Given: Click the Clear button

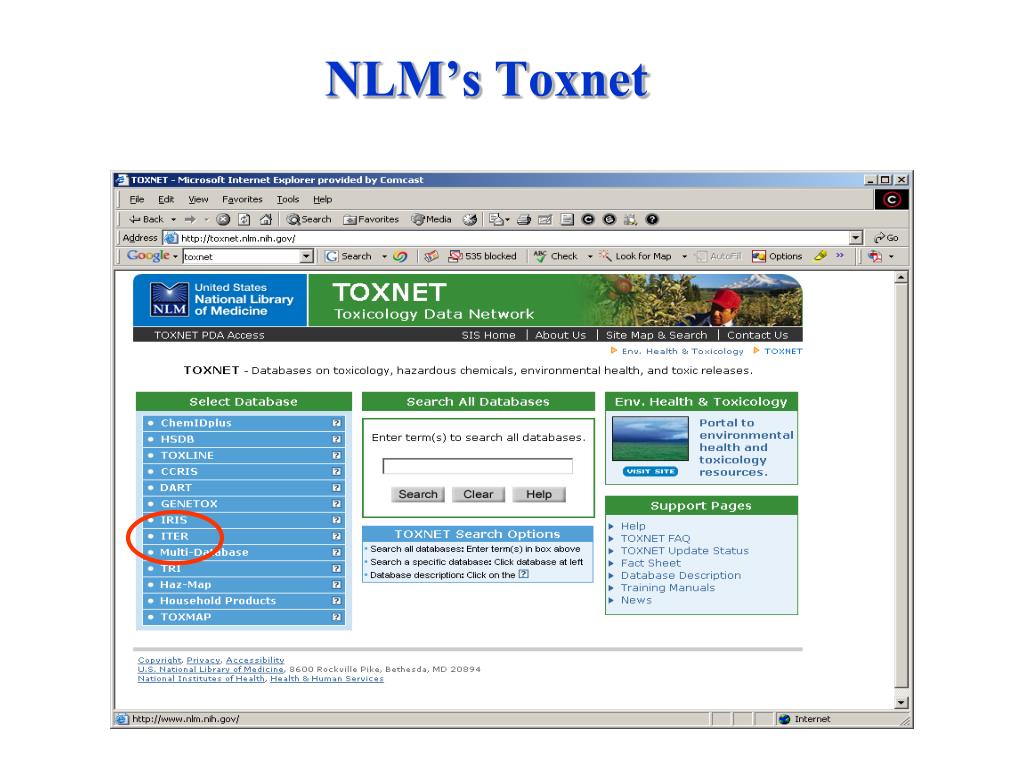Looking at the screenshot, I should coord(478,494).
